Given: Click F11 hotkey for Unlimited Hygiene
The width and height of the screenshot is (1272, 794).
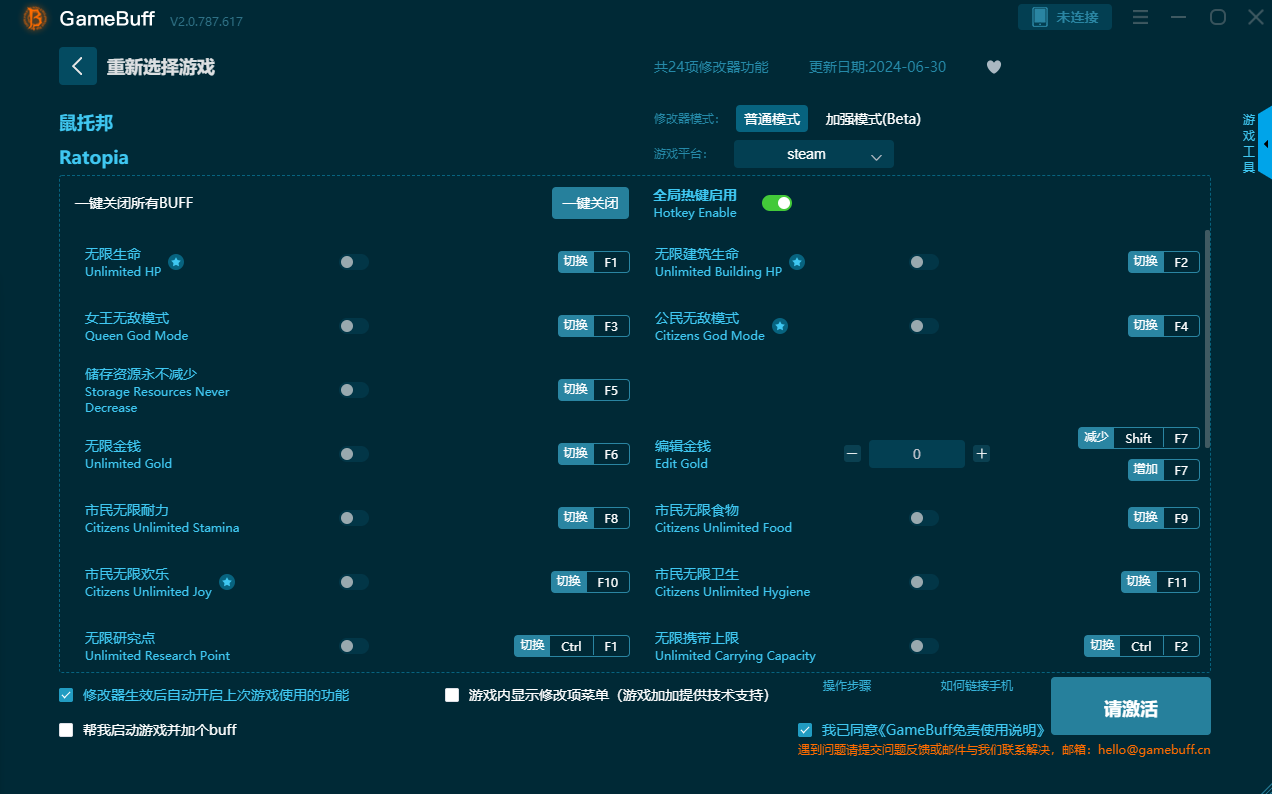Looking at the screenshot, I should coord(1160,582).
